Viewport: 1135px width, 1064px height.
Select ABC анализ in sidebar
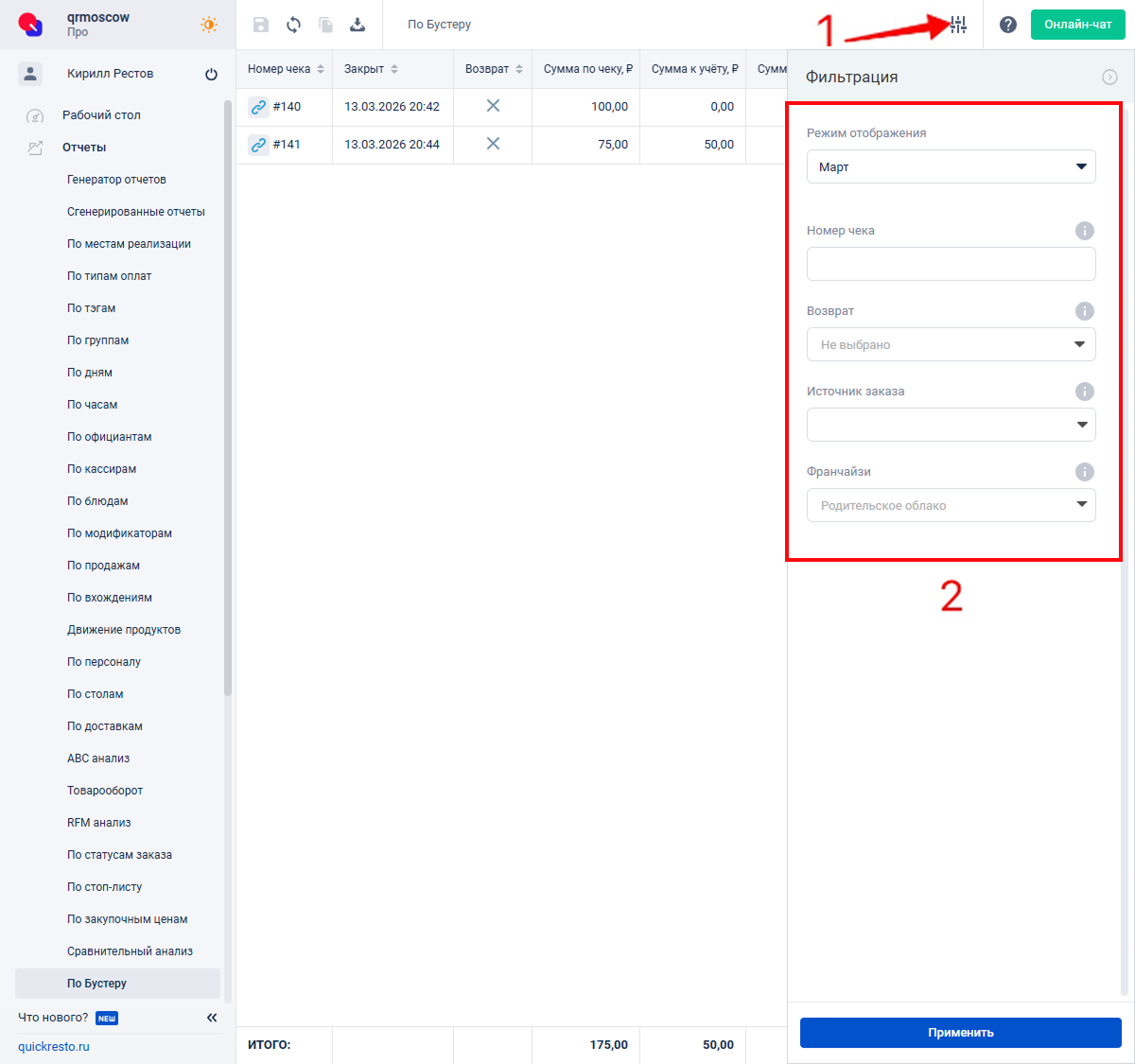[x=98, y=759]
